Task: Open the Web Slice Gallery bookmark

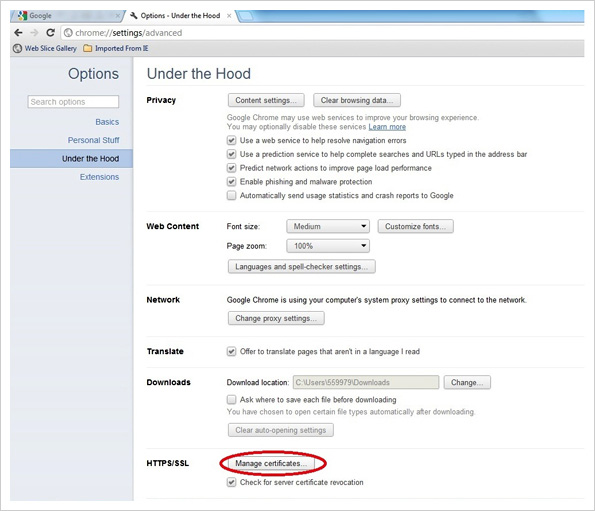Action: pyautogui.click(x=45, y=49)
